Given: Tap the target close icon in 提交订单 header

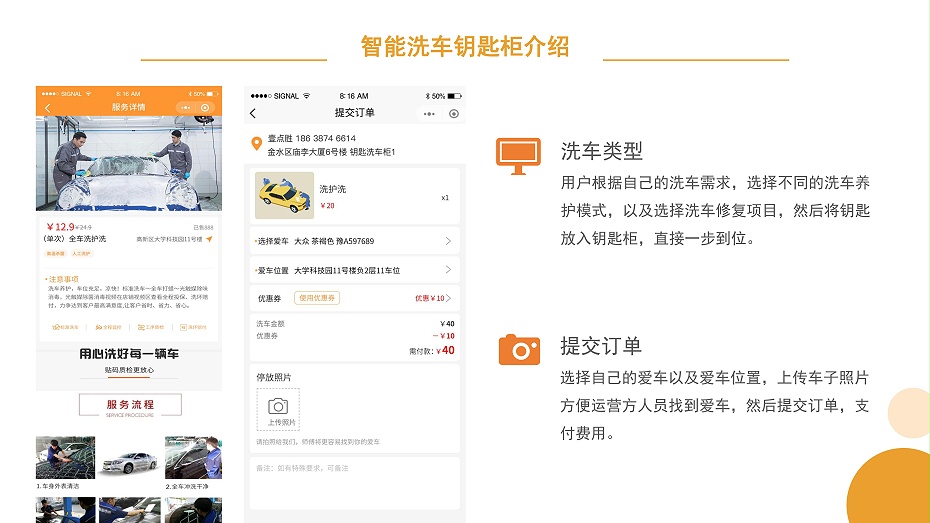Looking at the screenshot, I should [454, 114].
